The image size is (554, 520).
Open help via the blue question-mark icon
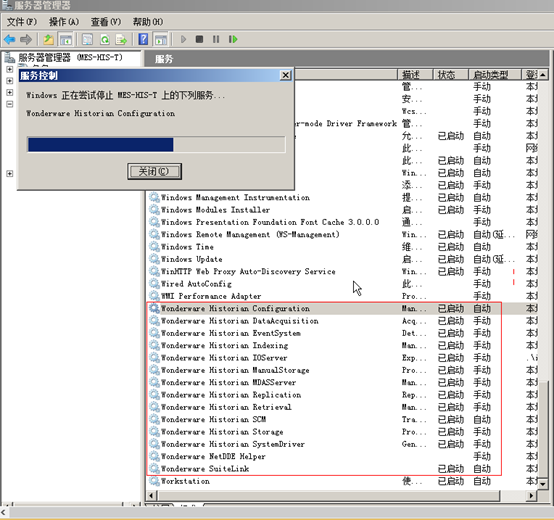(143, 39)
